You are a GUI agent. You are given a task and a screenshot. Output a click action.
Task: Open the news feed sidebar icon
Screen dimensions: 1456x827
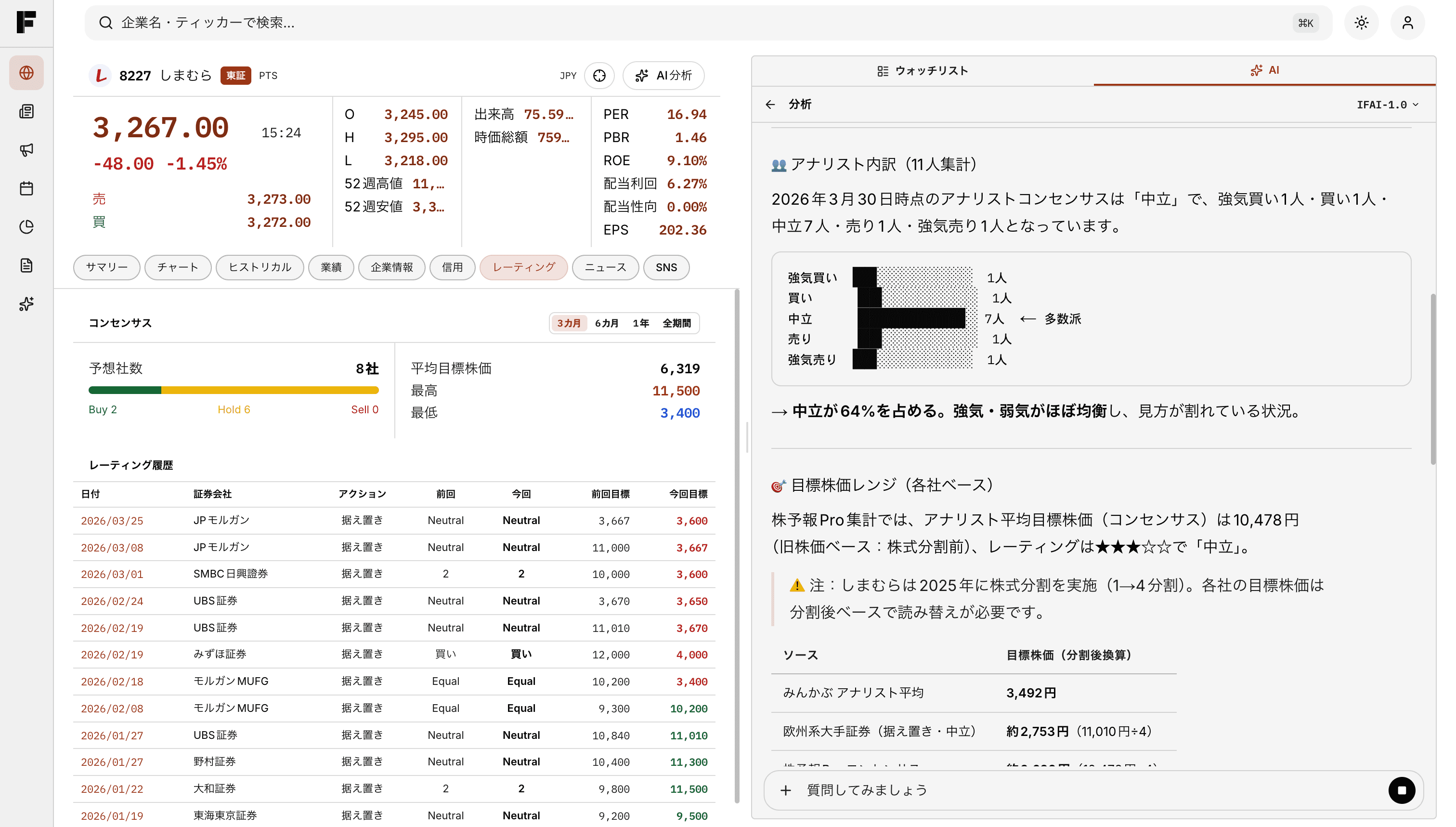[26, 111]
